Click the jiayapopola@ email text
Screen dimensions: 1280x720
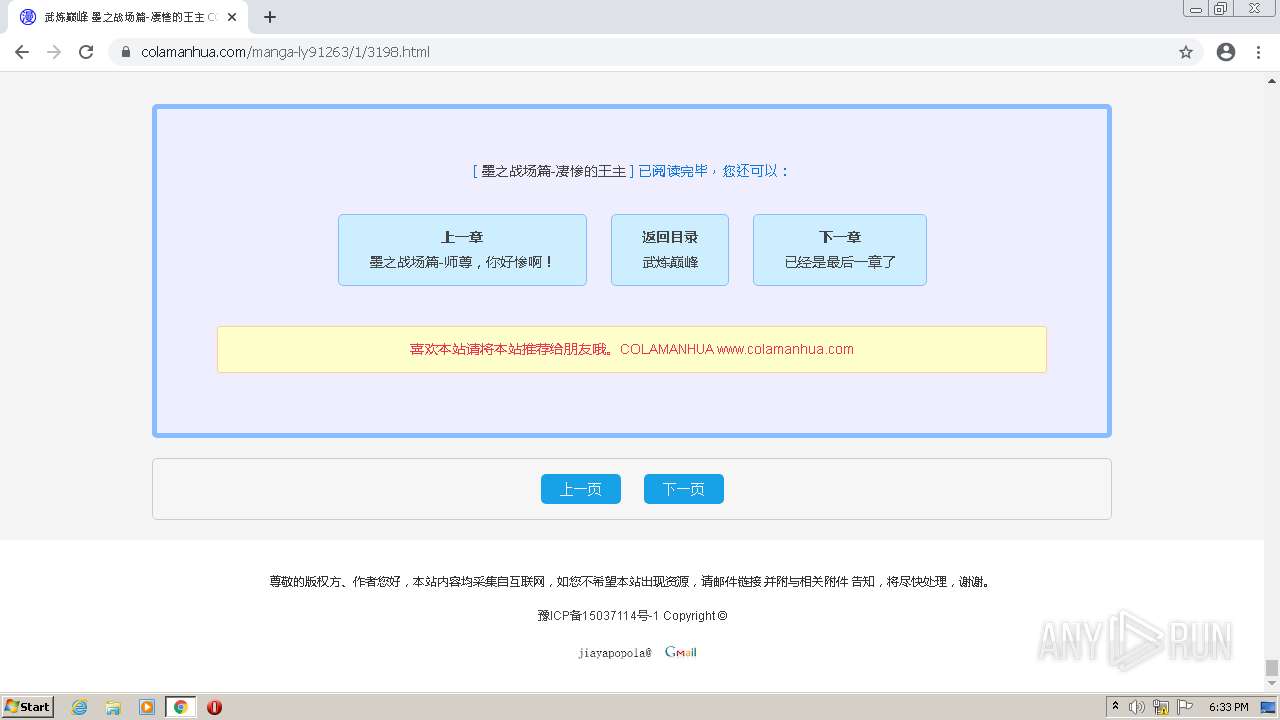click(x=615, y=653)
